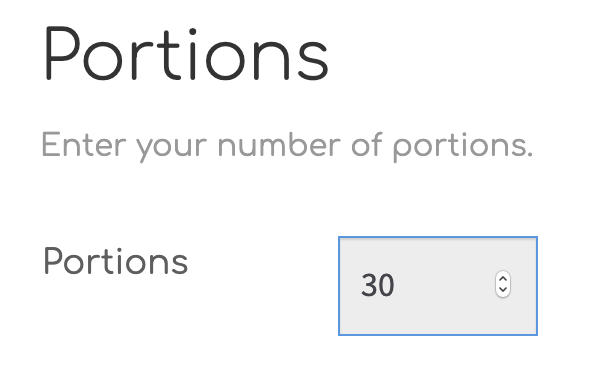
Task: Click the digit 3 in the portions field
Action: tap(369, 285)
